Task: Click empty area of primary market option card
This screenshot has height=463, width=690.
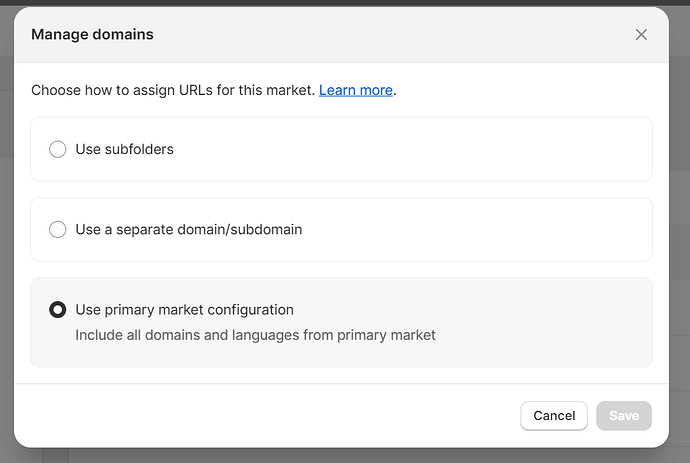Action: coord(540,322)
